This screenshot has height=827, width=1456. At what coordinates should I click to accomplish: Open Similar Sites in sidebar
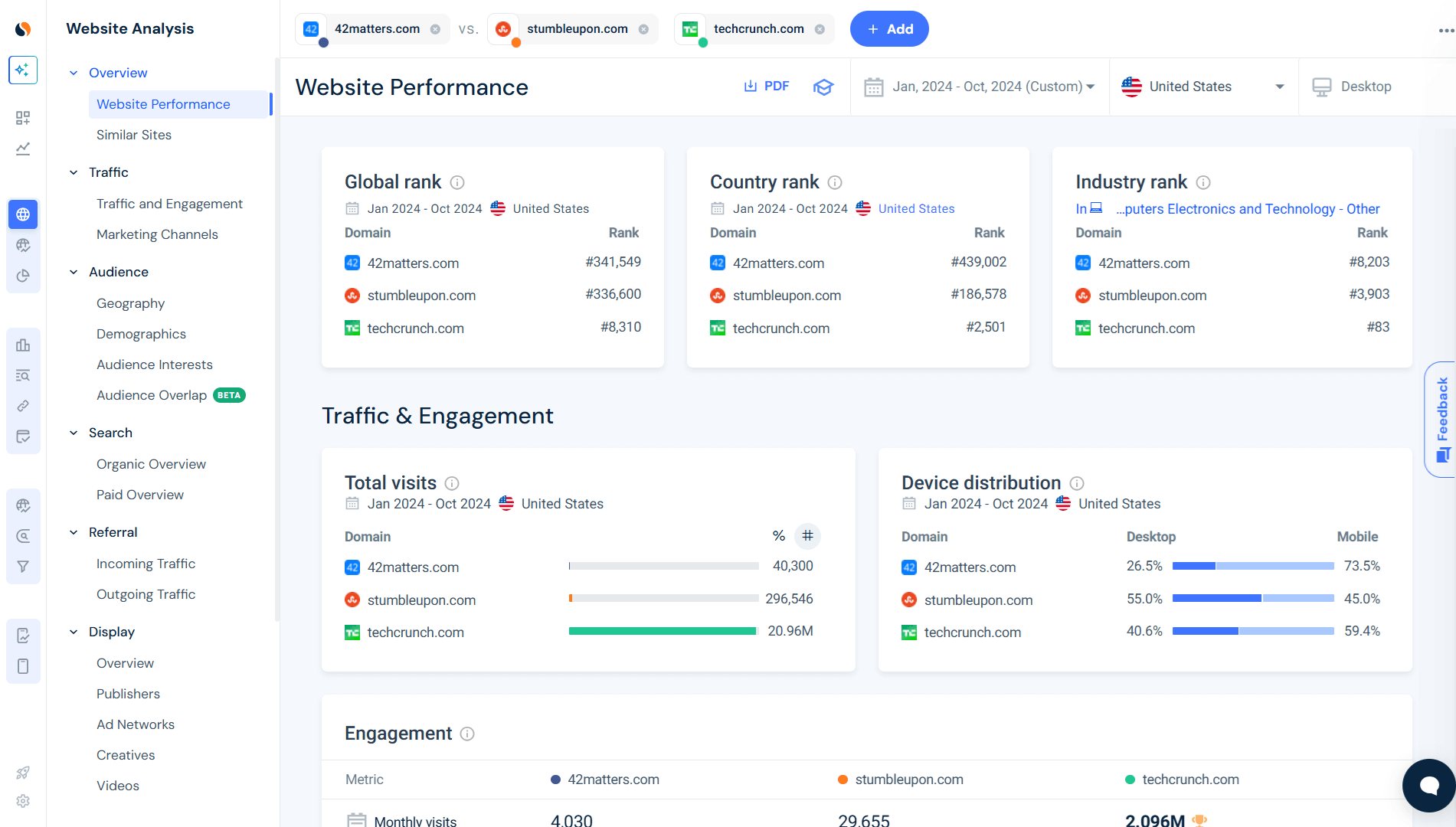click(x=134, y=135)
